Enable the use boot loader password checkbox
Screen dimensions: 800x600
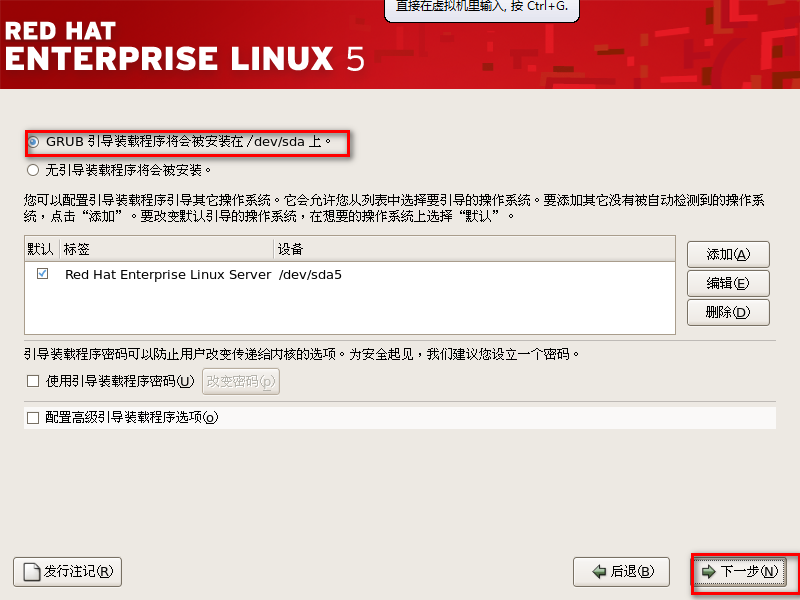point(33,381)
